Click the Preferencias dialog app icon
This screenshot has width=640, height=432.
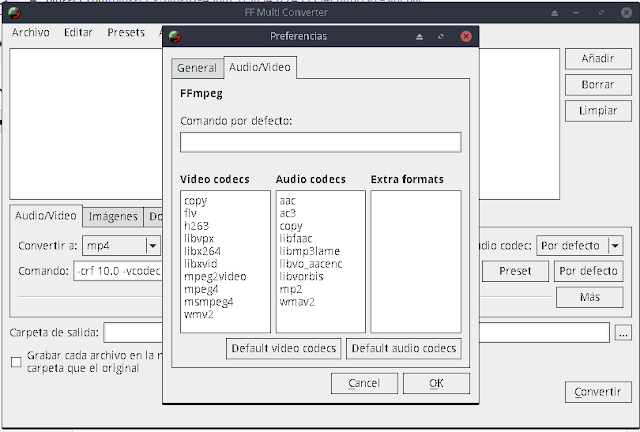(x=175, y=36)
